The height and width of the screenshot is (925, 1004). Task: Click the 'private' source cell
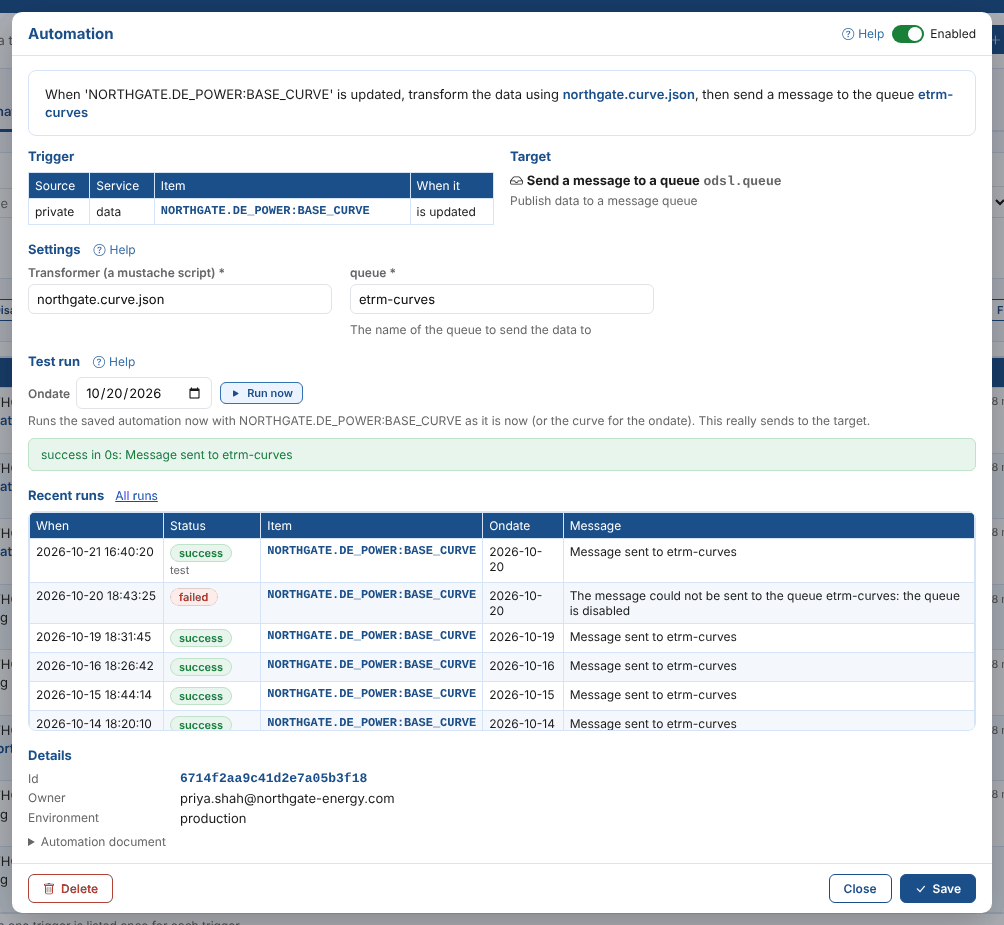click(59, 211)
